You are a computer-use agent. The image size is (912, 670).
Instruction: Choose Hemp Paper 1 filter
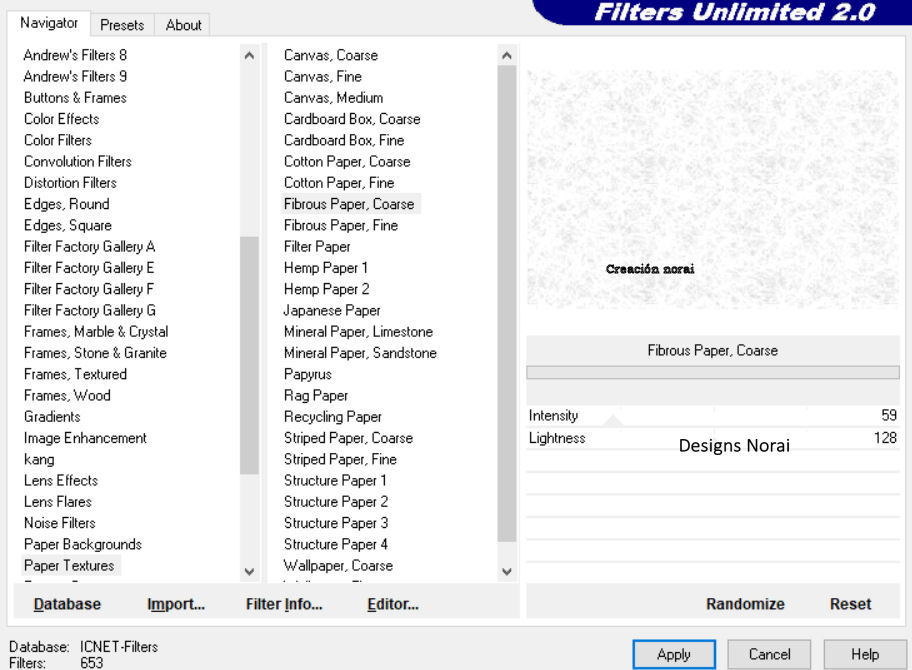326,268
